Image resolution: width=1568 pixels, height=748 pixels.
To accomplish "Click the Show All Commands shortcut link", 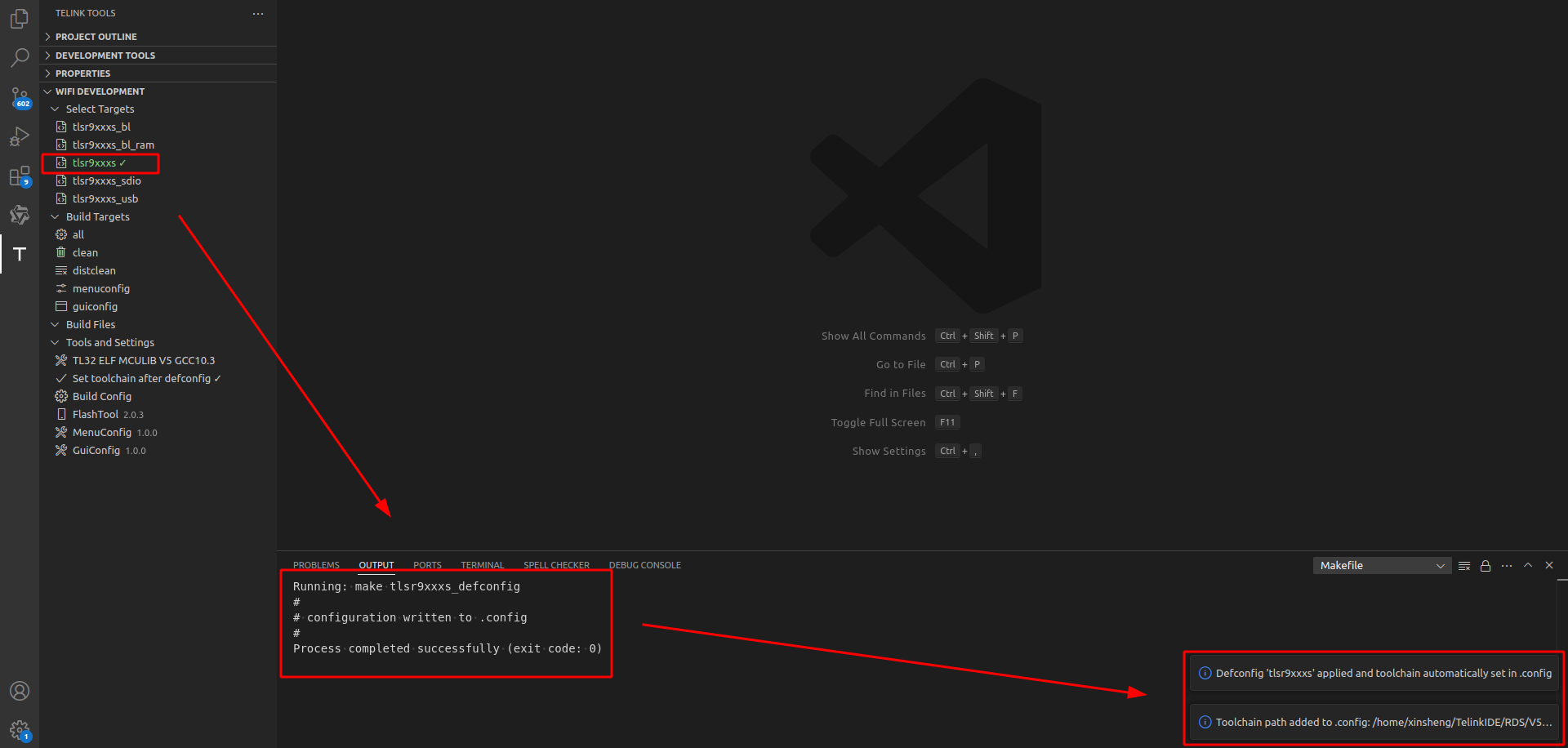I will (874, 335).
